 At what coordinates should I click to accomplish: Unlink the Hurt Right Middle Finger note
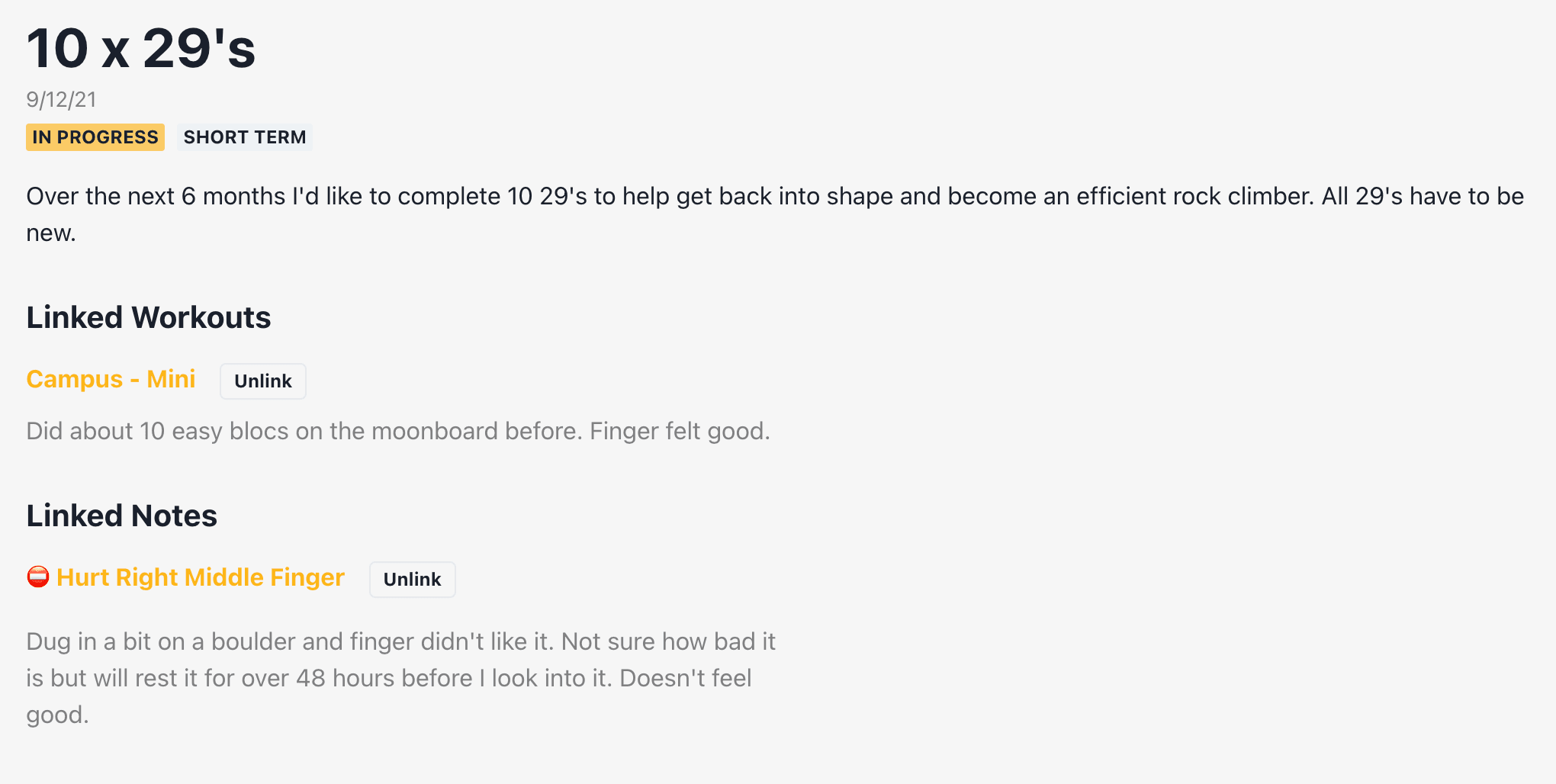[413, 580]
